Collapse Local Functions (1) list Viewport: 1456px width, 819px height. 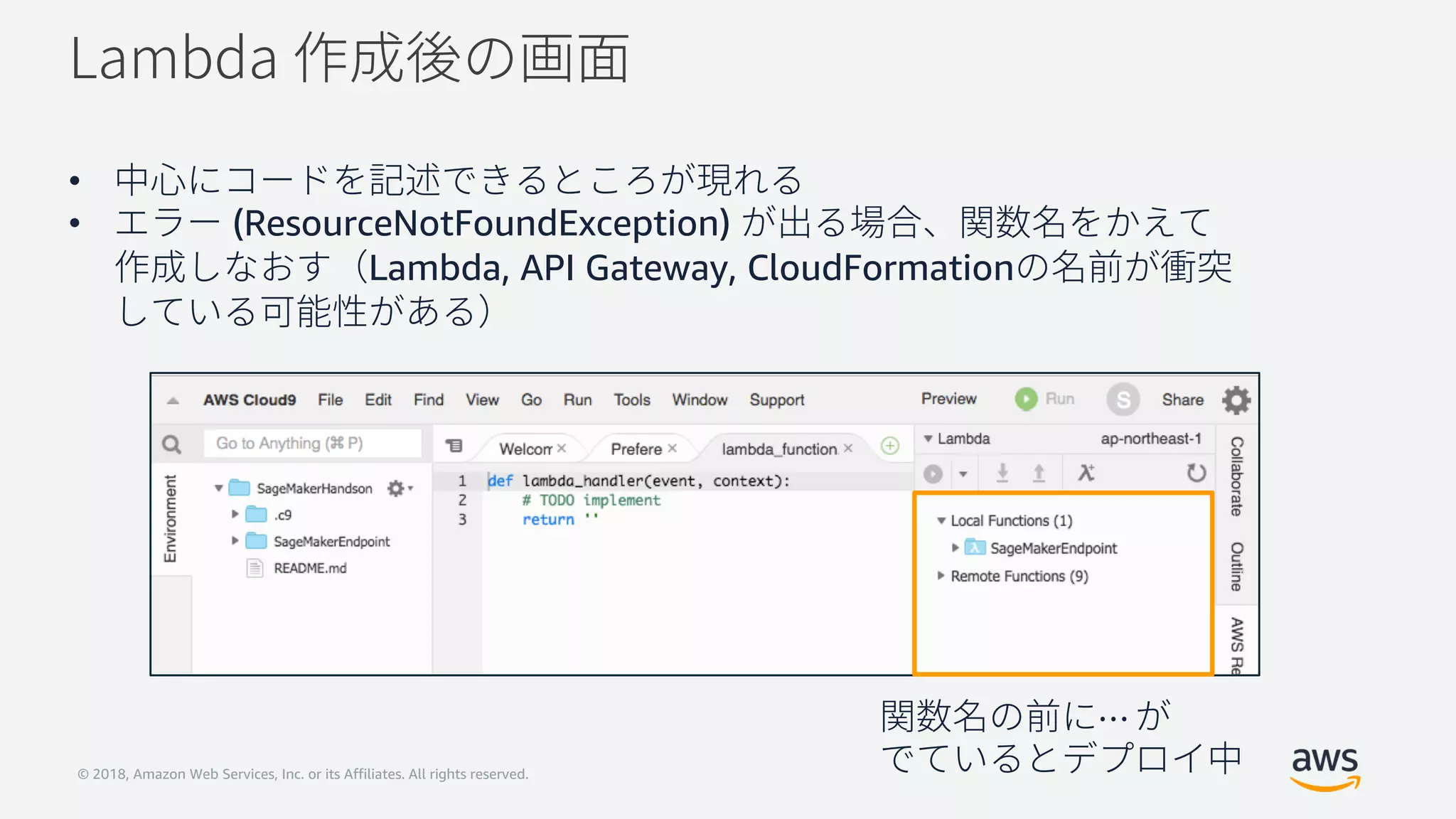click(941, 520)
